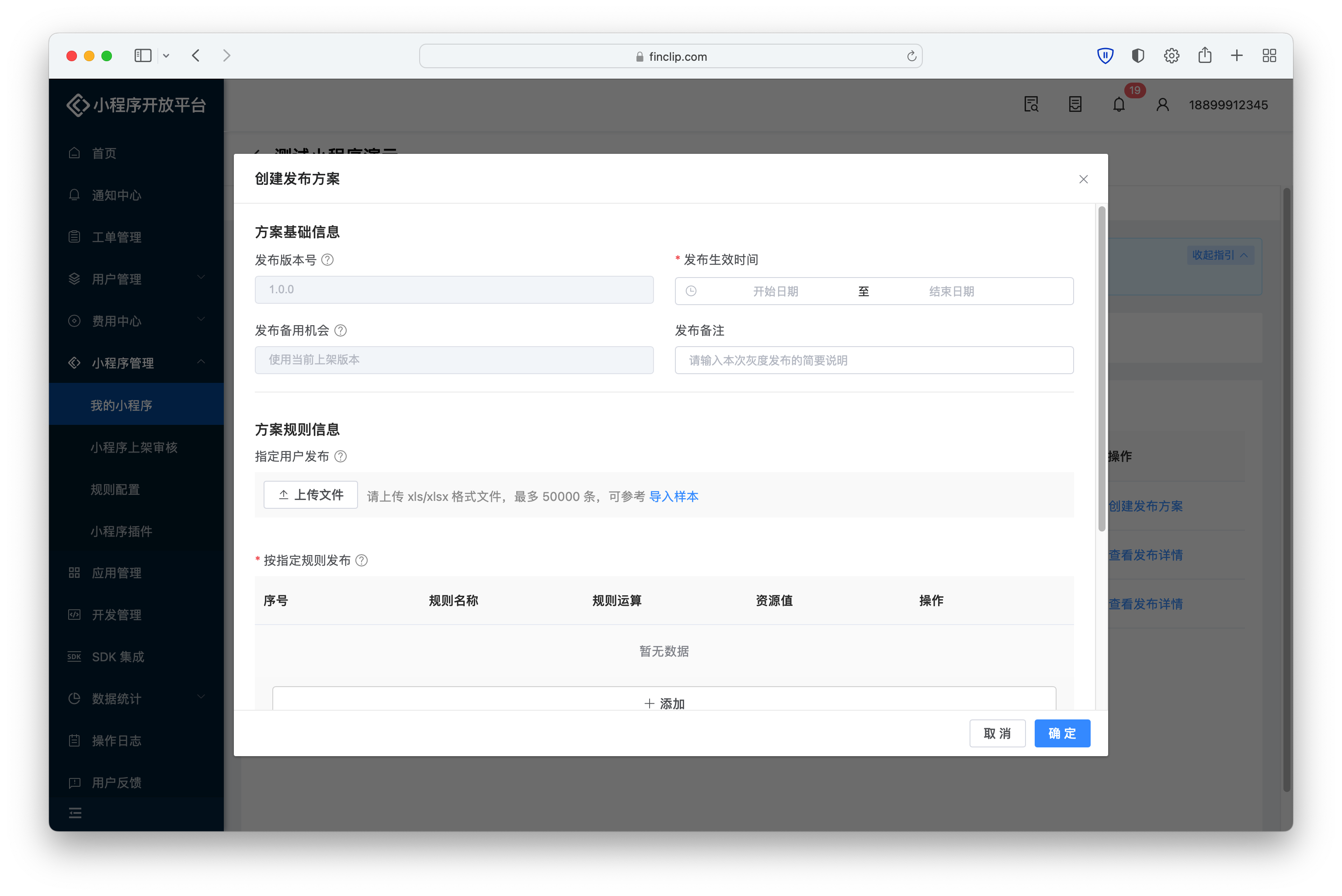Click the dialog vertical scrollbar
This screenshot has width=1342, height=896.
(1102, 368)
